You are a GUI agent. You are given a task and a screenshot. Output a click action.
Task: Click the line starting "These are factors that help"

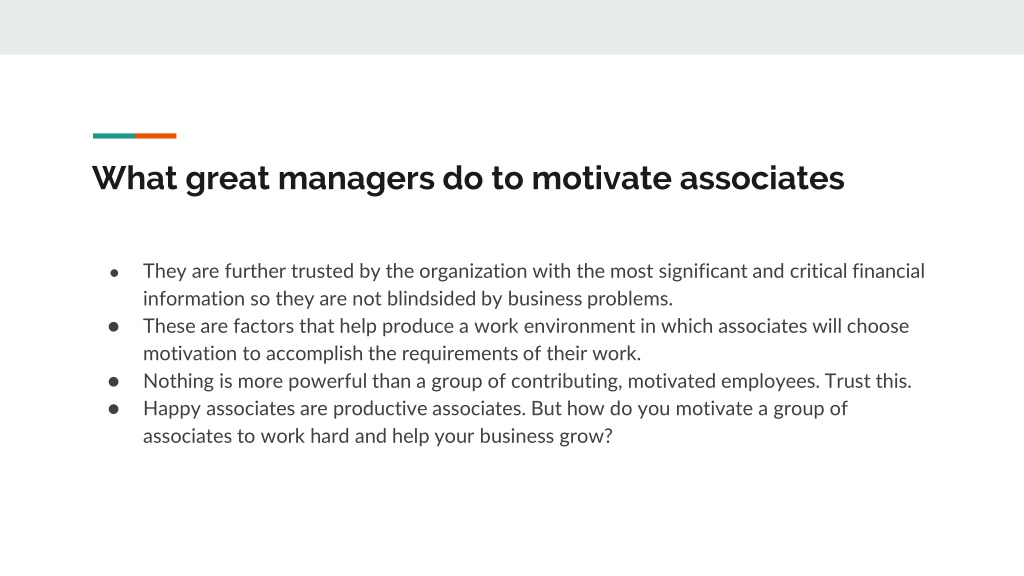[526, 326]
